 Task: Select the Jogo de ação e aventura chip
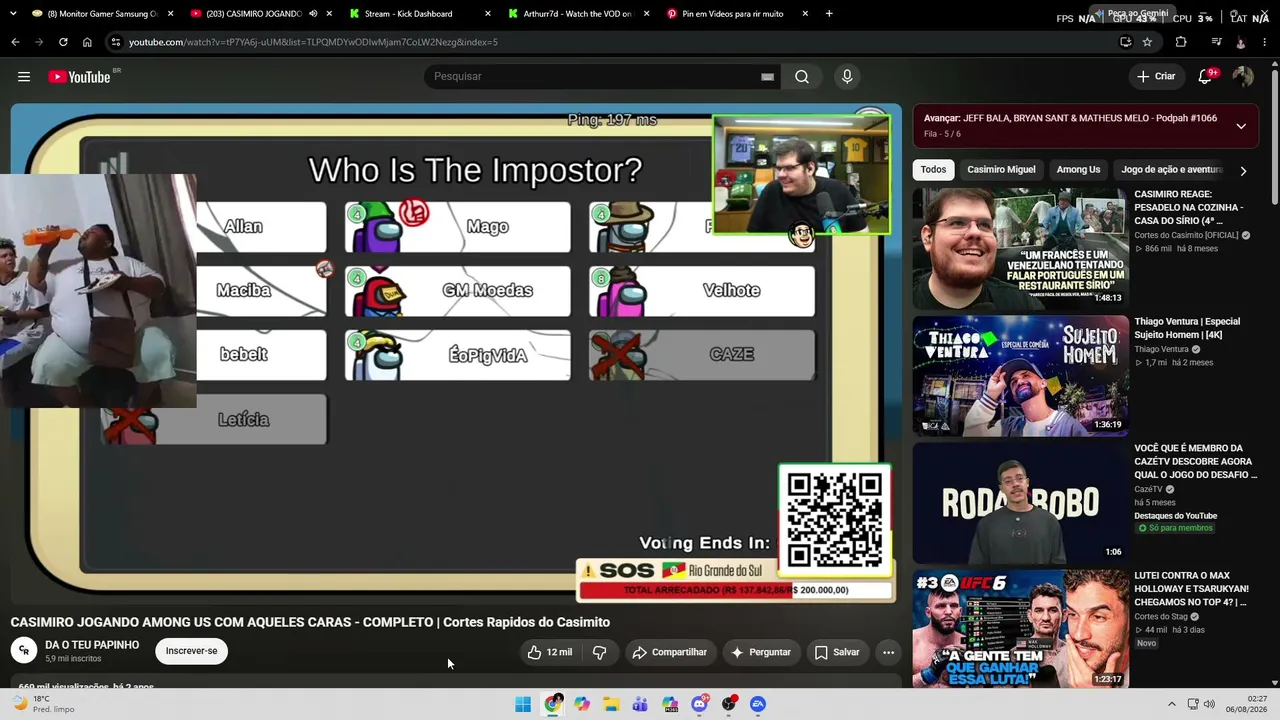1172,170
